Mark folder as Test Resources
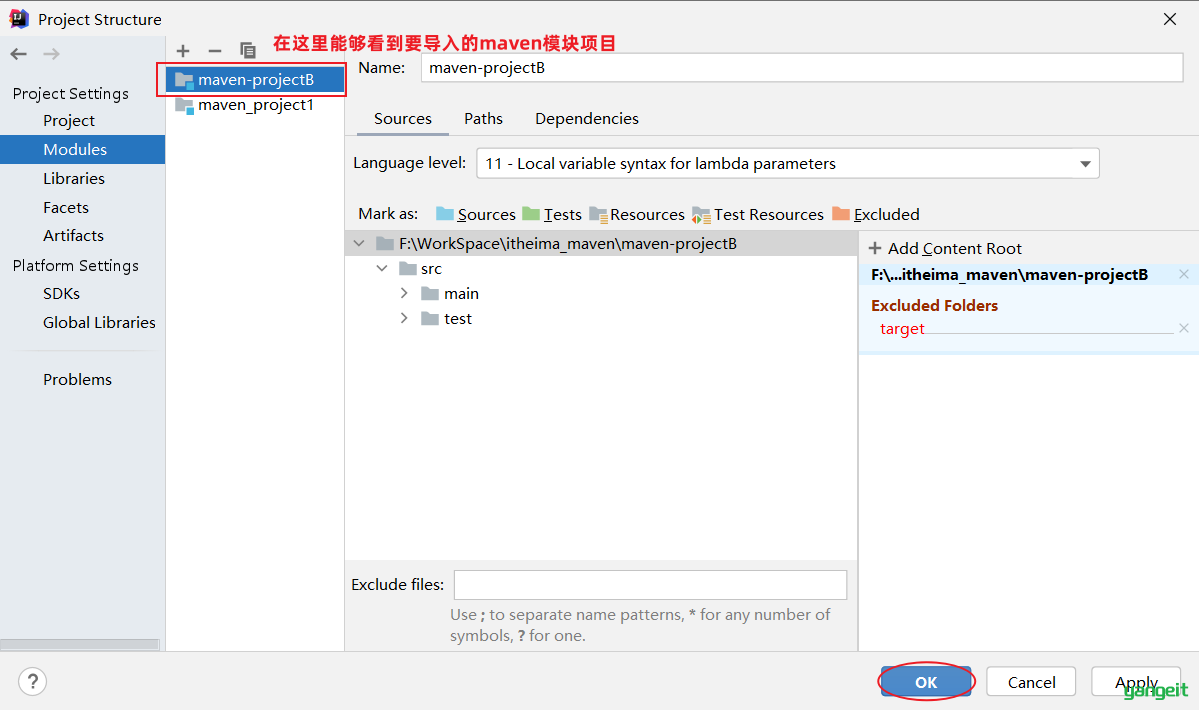This screenshot has height=710, width=1199. pos(758,215)
